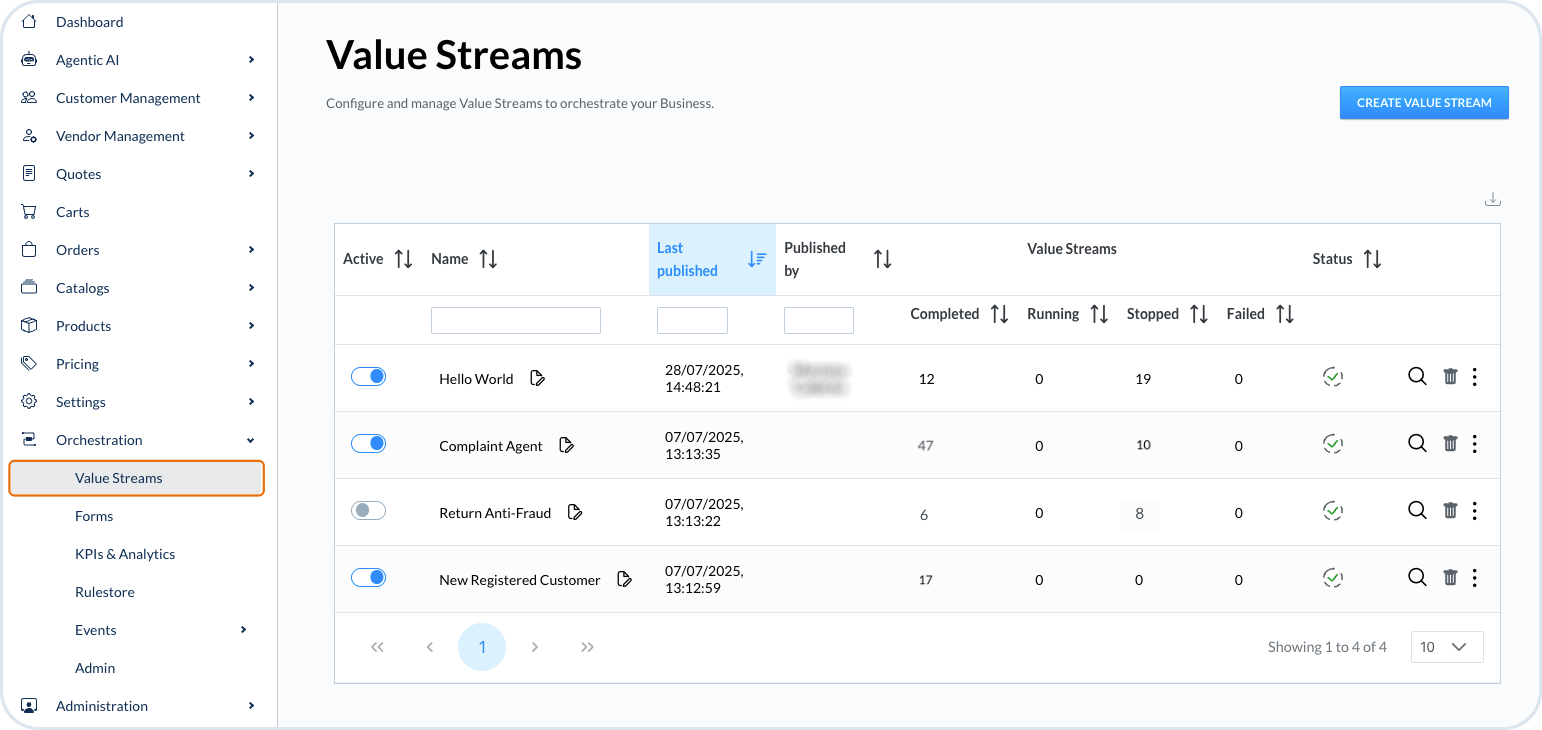Click page 1 pagination button
Image resolution: width=1542 pixels, height=730 pixels.
point(482,647)
